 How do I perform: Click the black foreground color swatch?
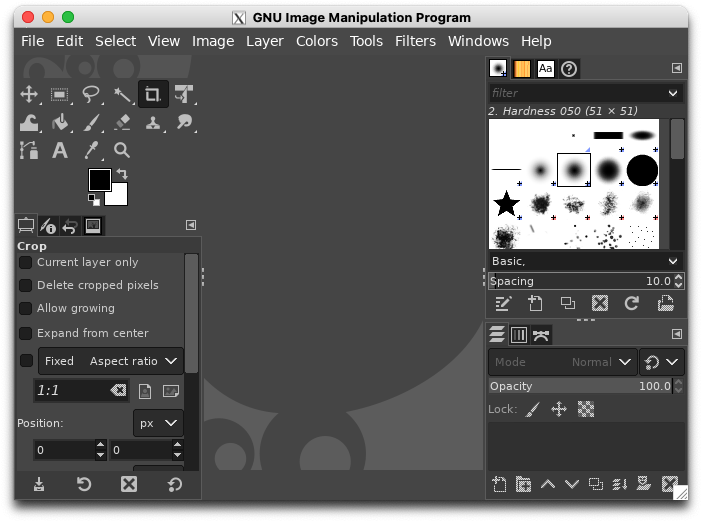[x=99, y=180]
